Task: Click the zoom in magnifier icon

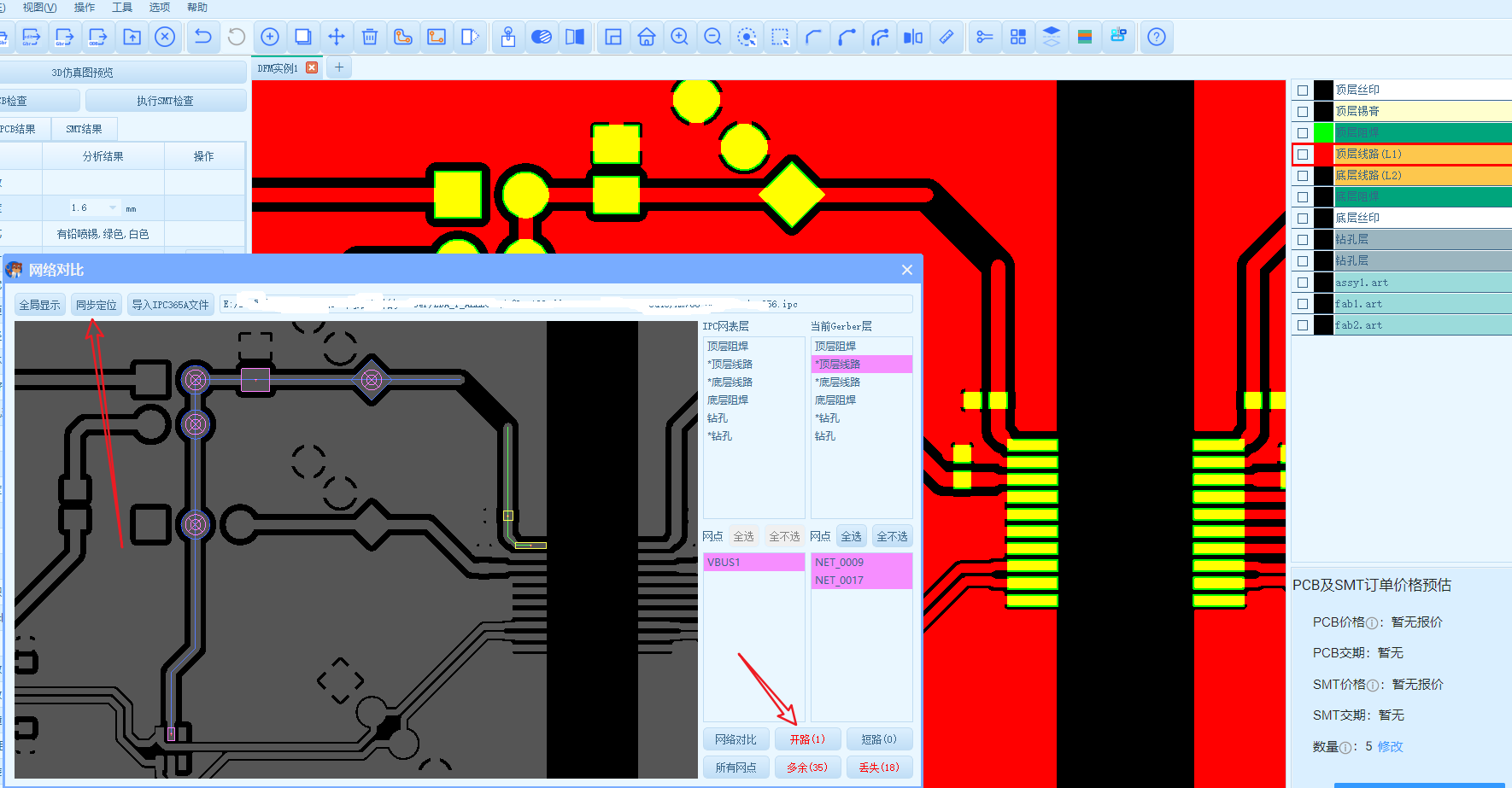Action: (679, 37)
